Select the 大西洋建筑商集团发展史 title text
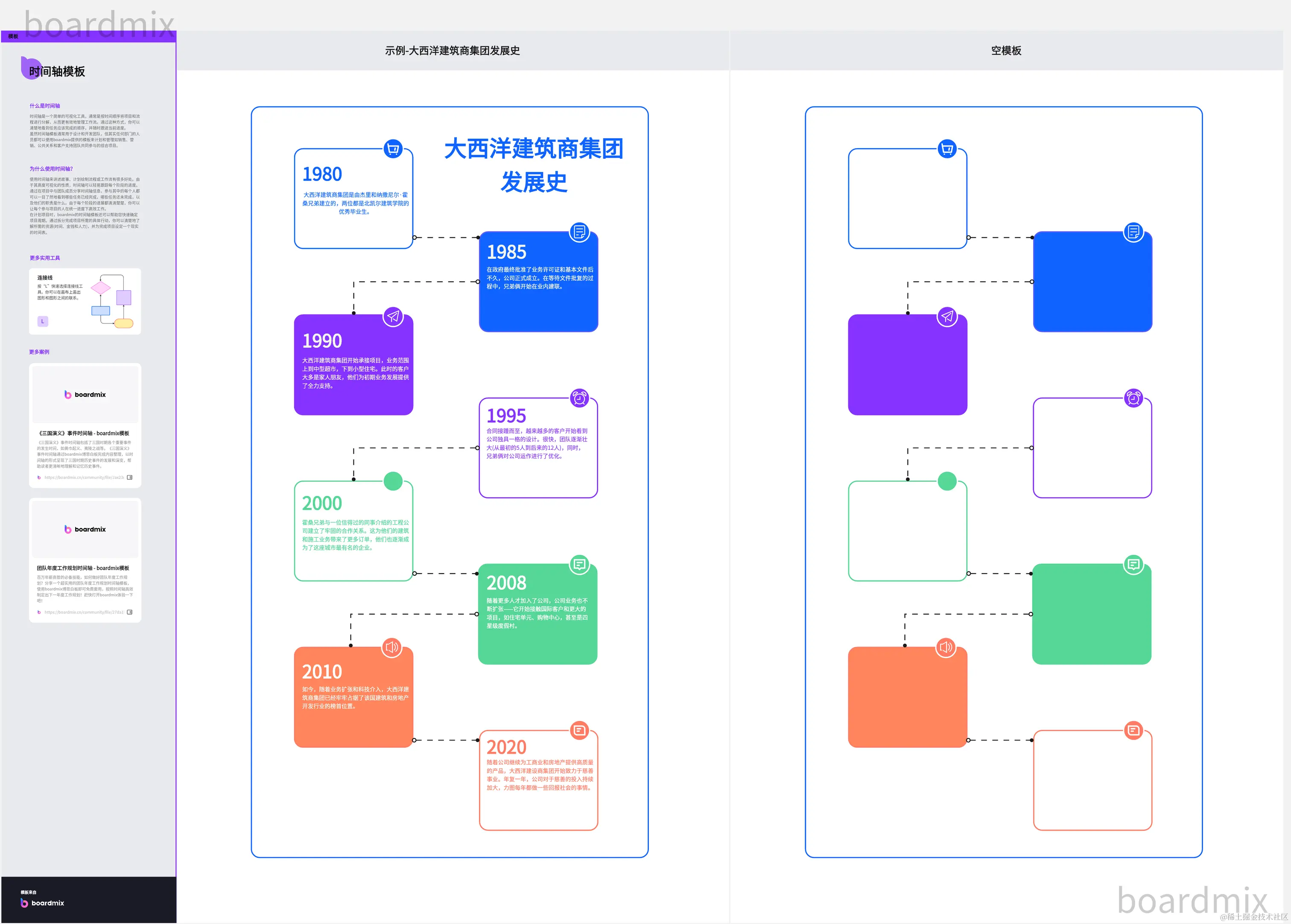Screen dimensions: 1291x924 coord(534,165)
